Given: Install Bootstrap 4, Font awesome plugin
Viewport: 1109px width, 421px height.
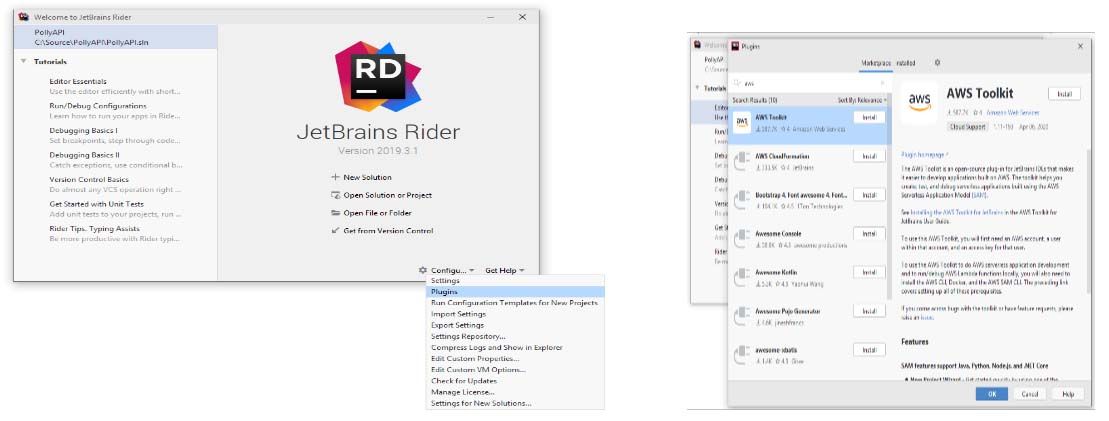Looking at the screenshot, I should 869,195.
